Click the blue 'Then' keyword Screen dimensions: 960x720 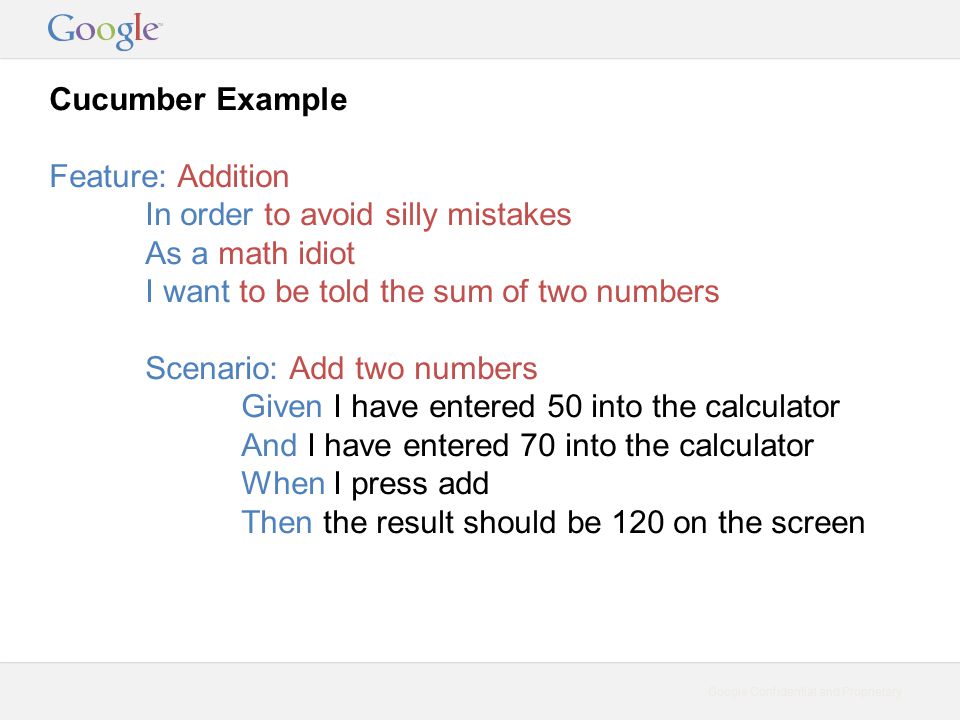(x=277, y=522)
